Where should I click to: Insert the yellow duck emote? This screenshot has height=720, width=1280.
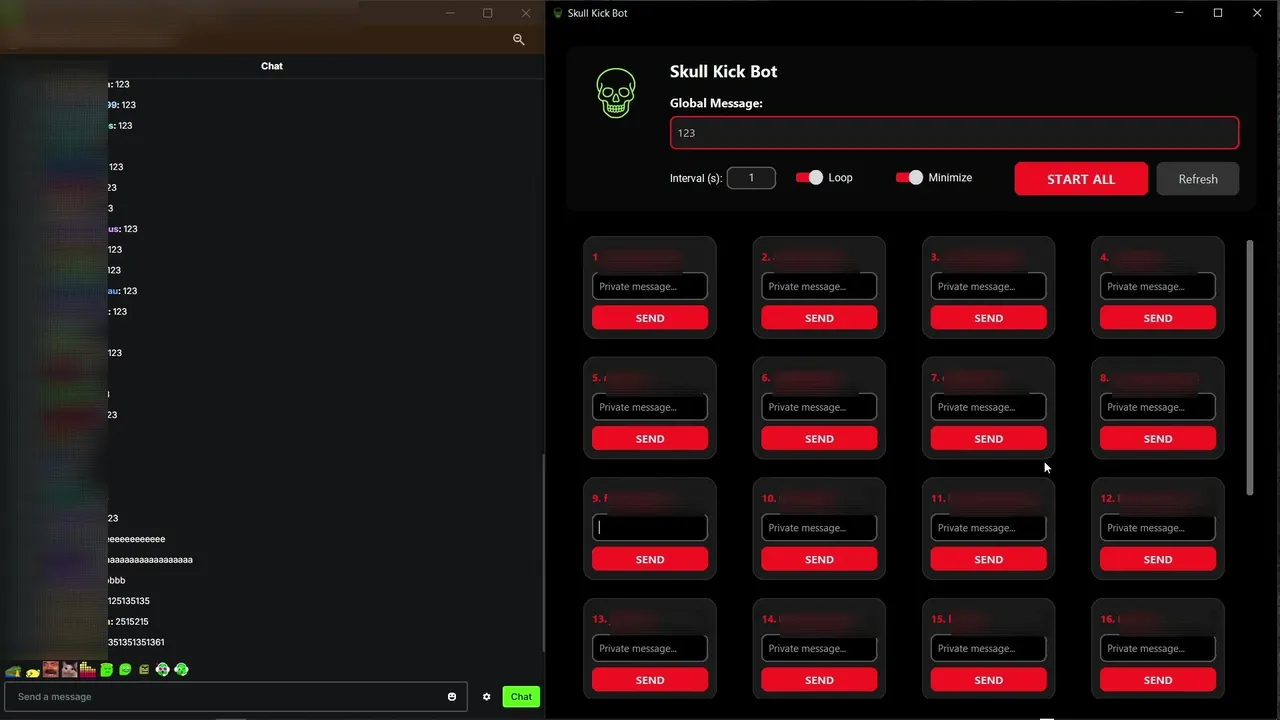[x=33, y=673]
